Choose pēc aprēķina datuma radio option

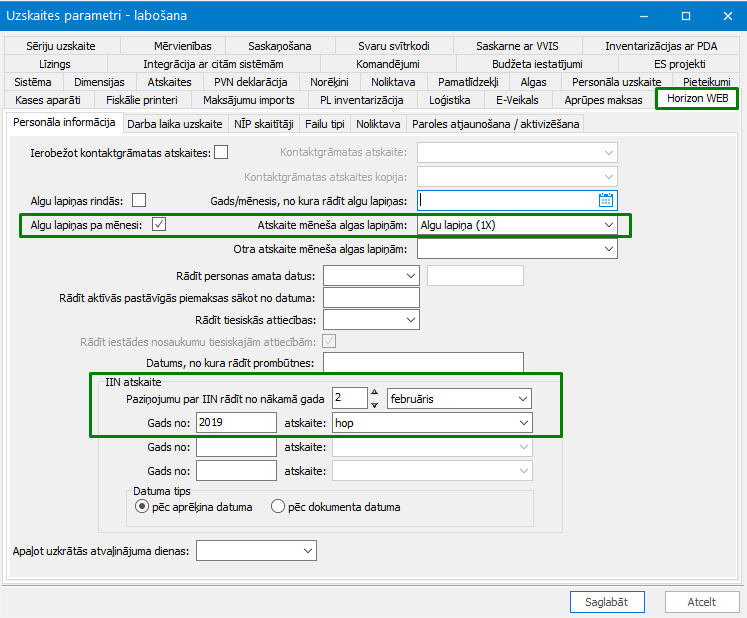point(141,506)
